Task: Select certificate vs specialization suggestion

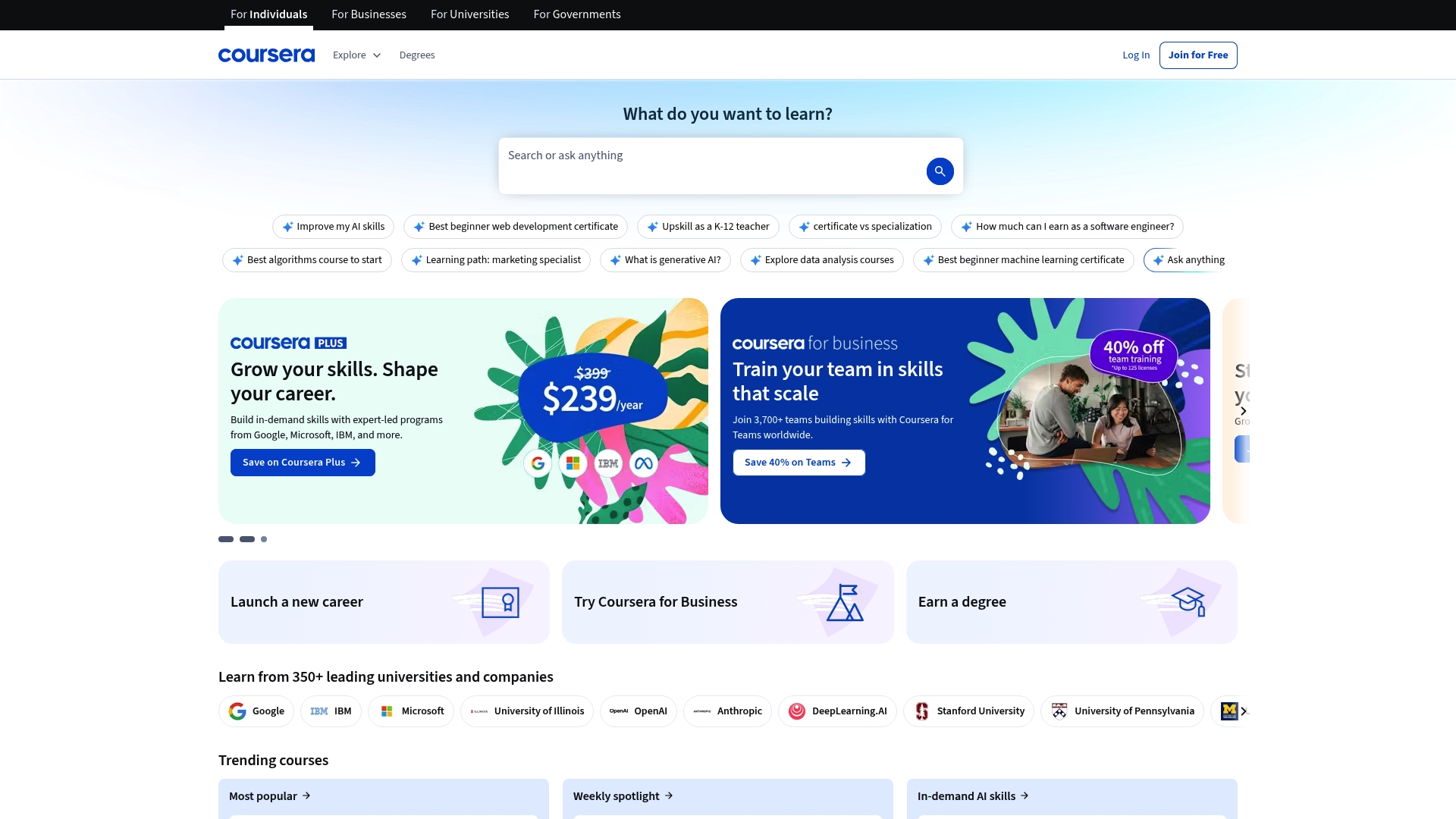Action: tap(865, 227)
